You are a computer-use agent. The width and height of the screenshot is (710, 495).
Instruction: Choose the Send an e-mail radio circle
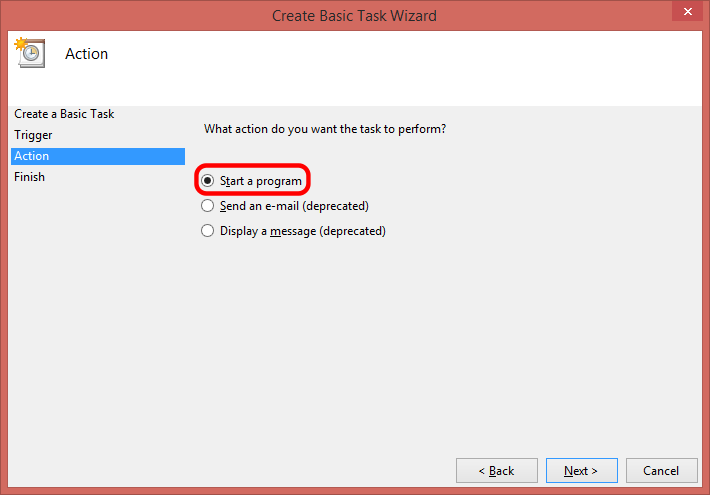207,206
